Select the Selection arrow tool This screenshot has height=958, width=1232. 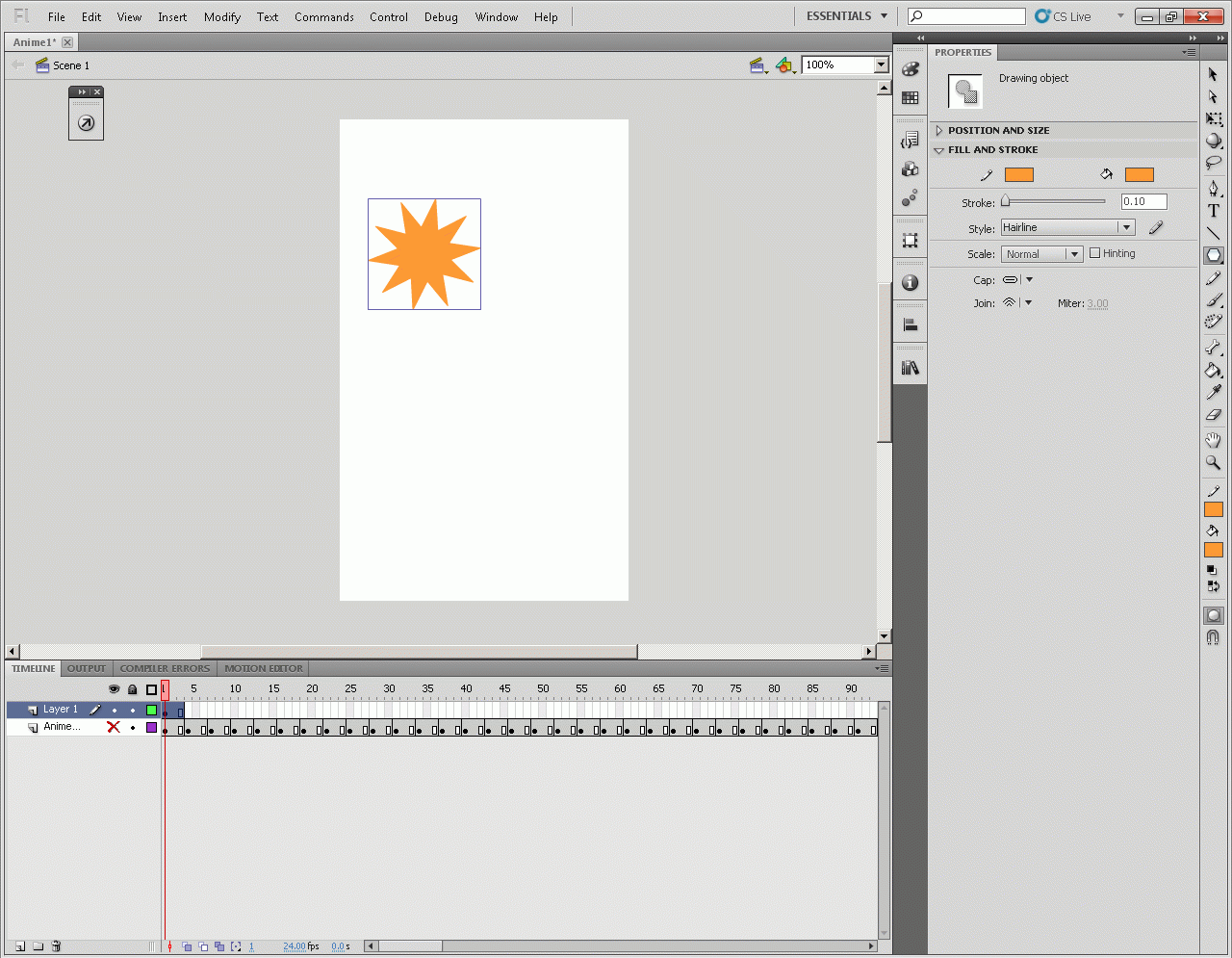click(x=1213, y=75)
